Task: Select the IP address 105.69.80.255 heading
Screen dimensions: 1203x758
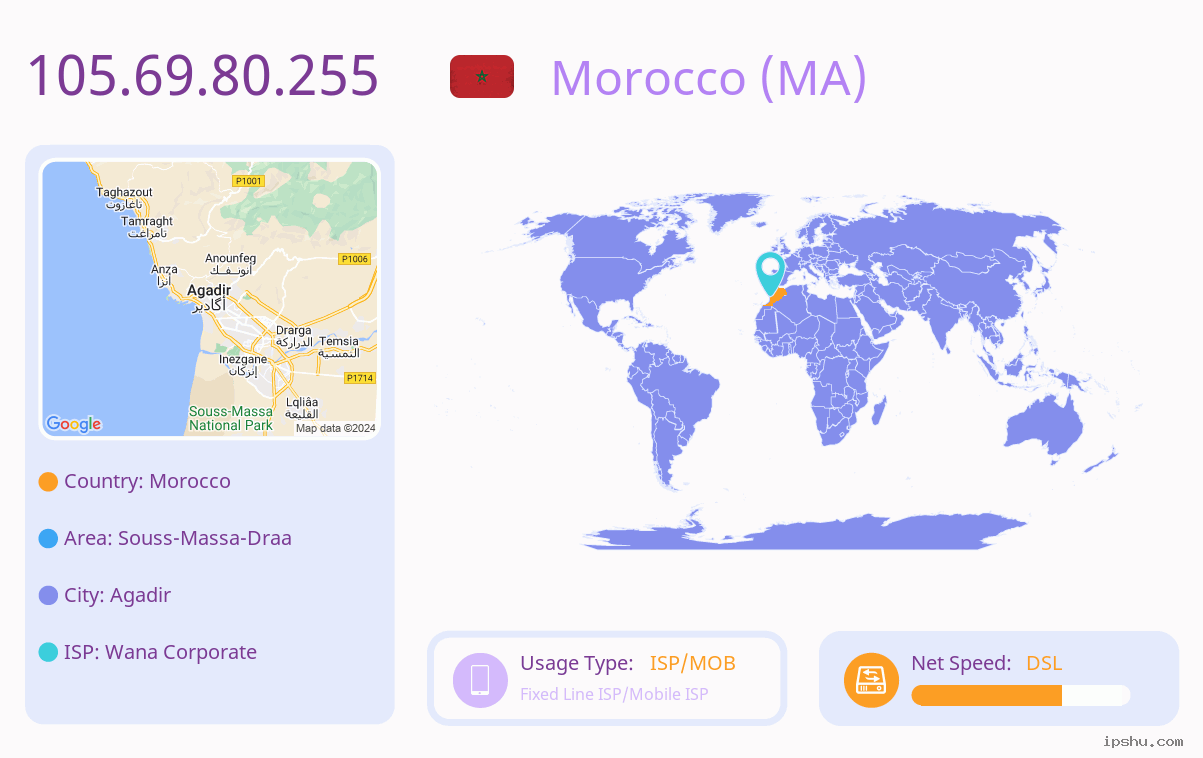Action: pos(203,76)
